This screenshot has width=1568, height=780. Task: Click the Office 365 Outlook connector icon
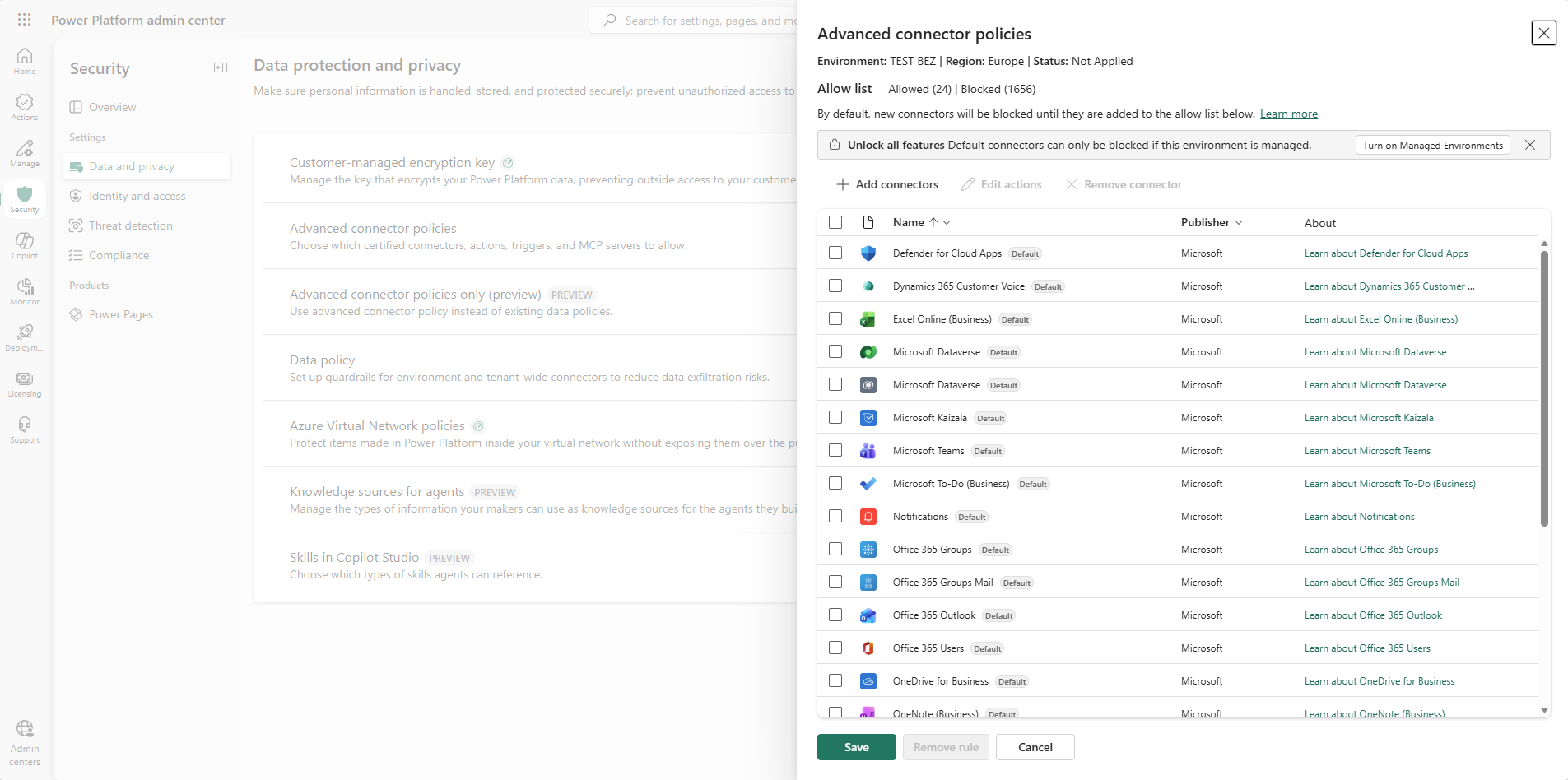868,615
